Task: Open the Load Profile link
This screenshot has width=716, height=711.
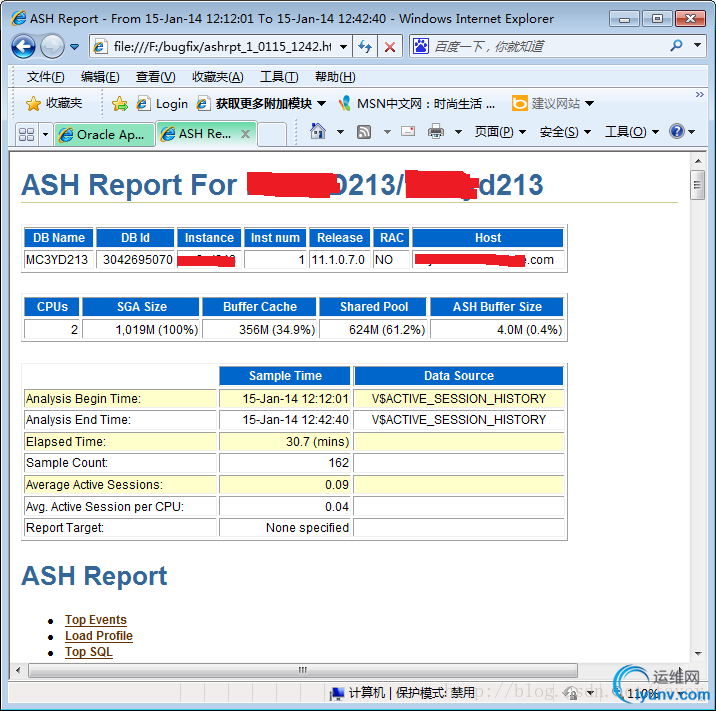Action: point(99,636)
